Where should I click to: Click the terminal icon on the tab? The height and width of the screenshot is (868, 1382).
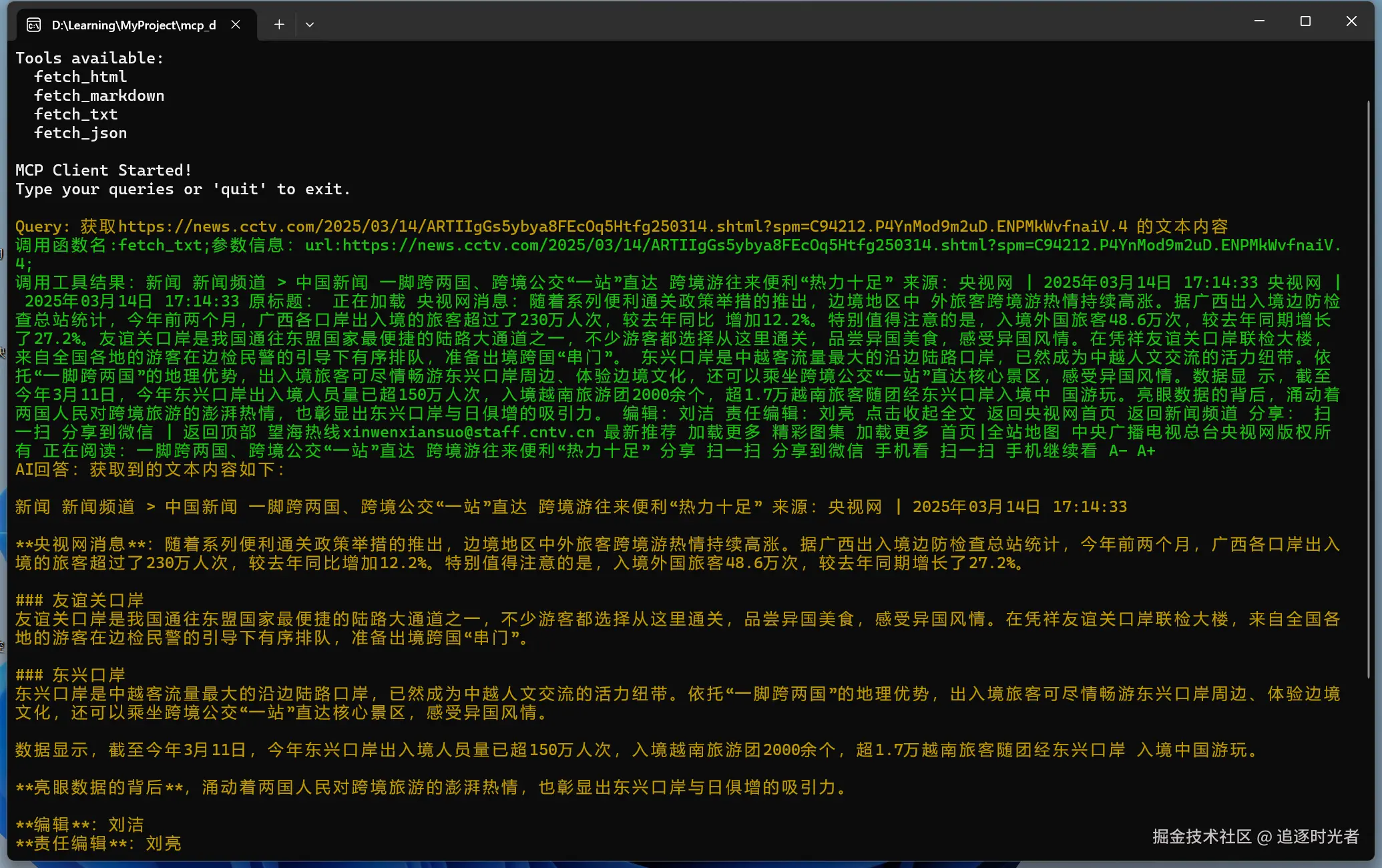pos(33,25)
